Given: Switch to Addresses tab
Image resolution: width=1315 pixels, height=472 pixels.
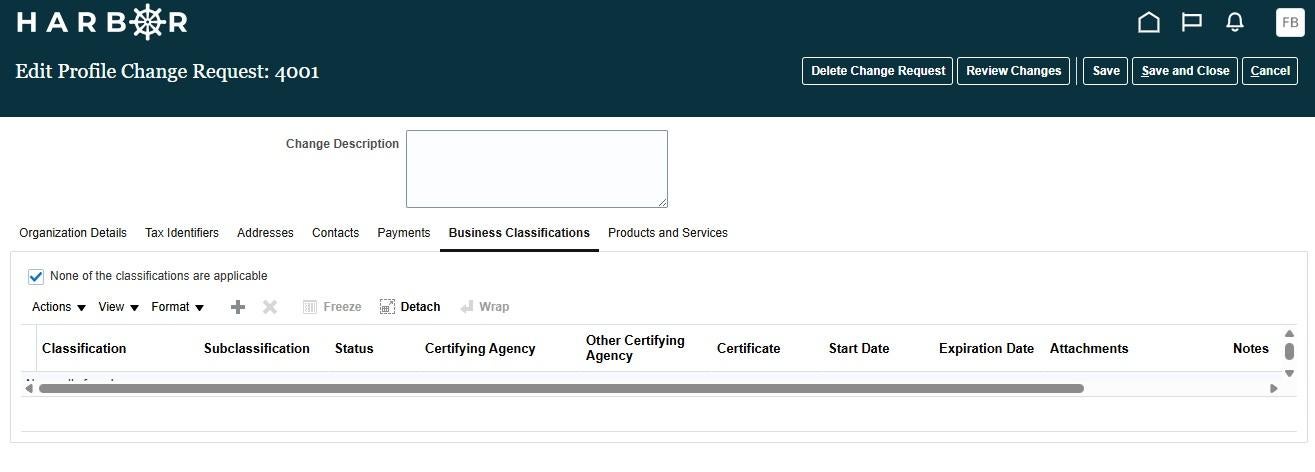Looking at the screenshot, I should 265,233.
